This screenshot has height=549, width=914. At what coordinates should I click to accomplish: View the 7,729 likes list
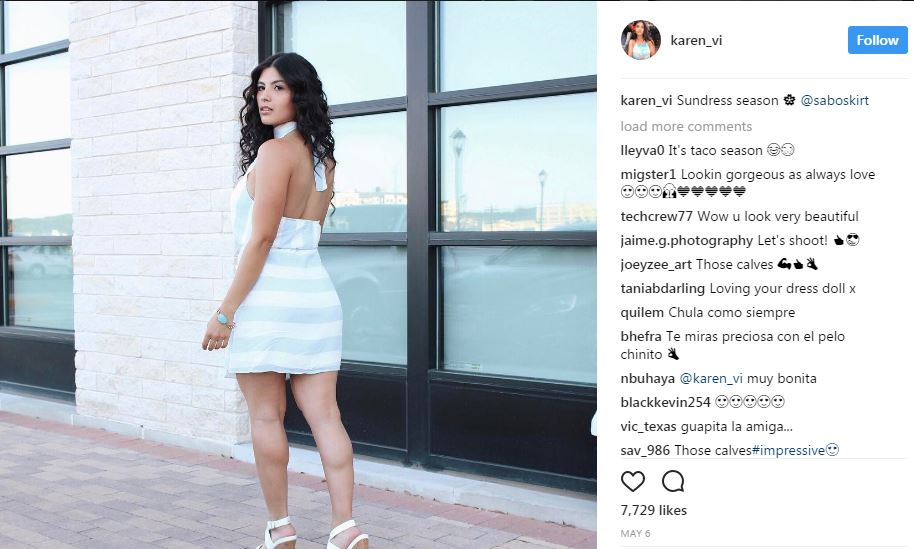653,511
